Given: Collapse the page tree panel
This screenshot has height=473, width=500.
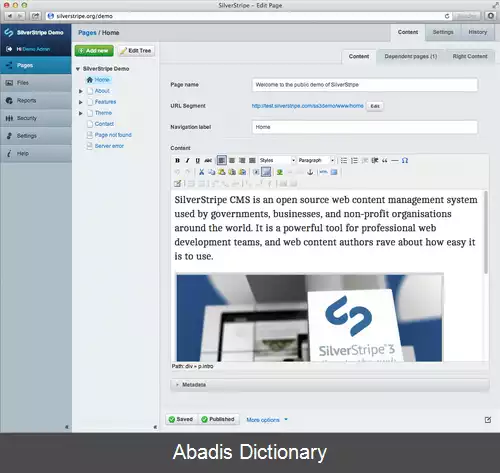Looking at the screenshot, I should [x=155, y=427].
